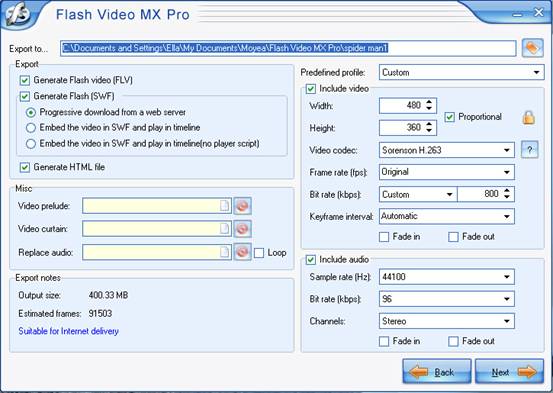The width and height of the screenshot is (553, 393).
Task: Clear the Video curtain file with red button
Action: (x=242, y=229)
